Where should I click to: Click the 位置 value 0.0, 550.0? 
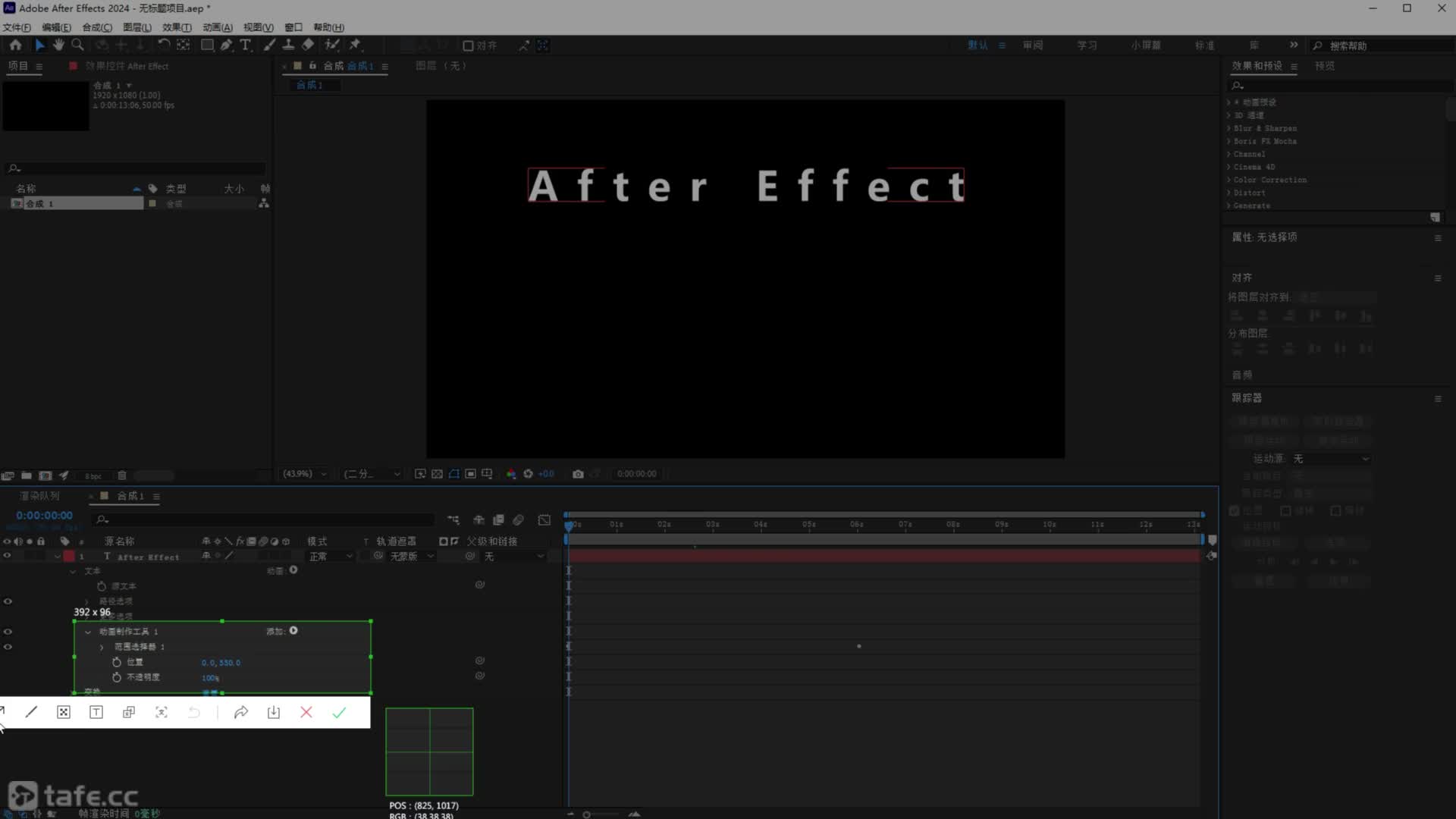pos(221,663)
